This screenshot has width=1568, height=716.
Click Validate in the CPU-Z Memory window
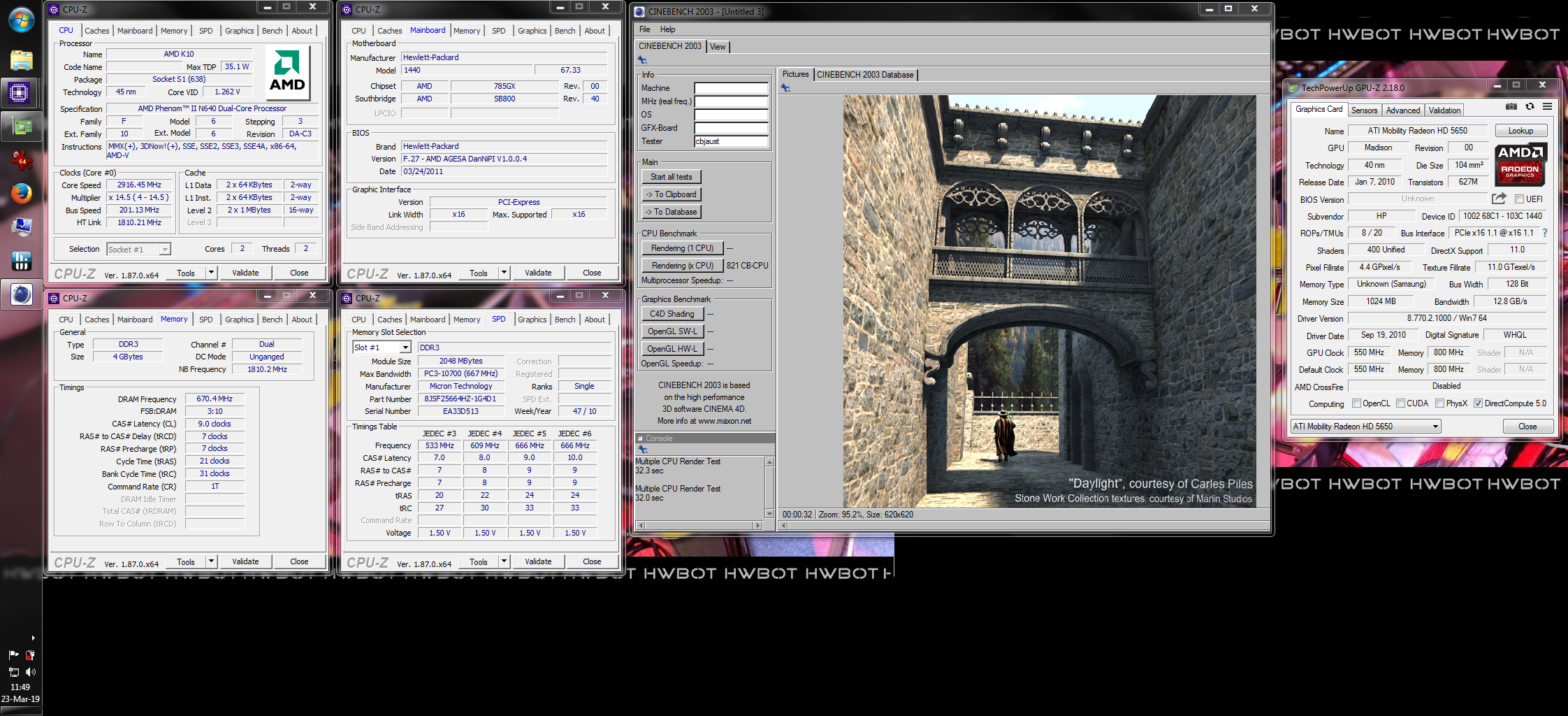pyautogui.click(x=245, y=561)
